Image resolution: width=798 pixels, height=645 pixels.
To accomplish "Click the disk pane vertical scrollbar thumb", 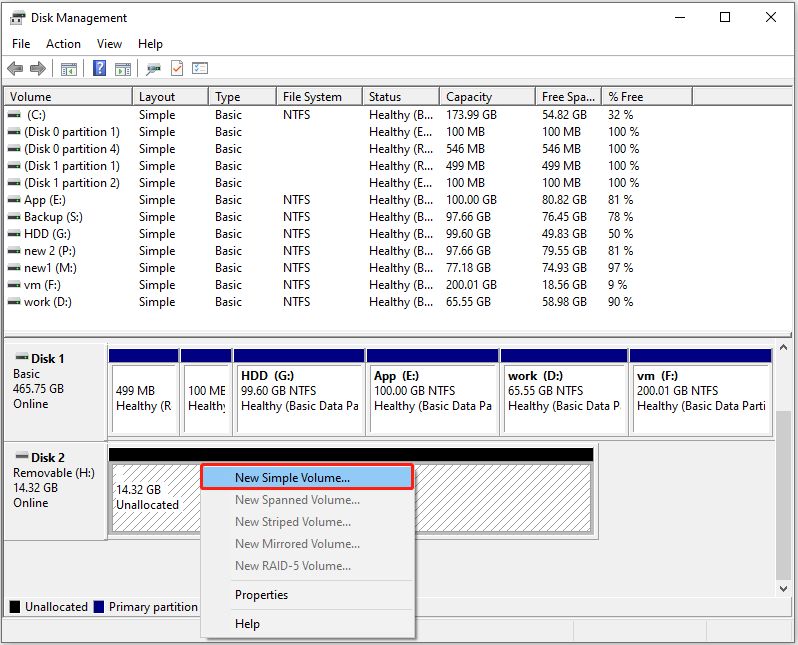I will 784,494.
